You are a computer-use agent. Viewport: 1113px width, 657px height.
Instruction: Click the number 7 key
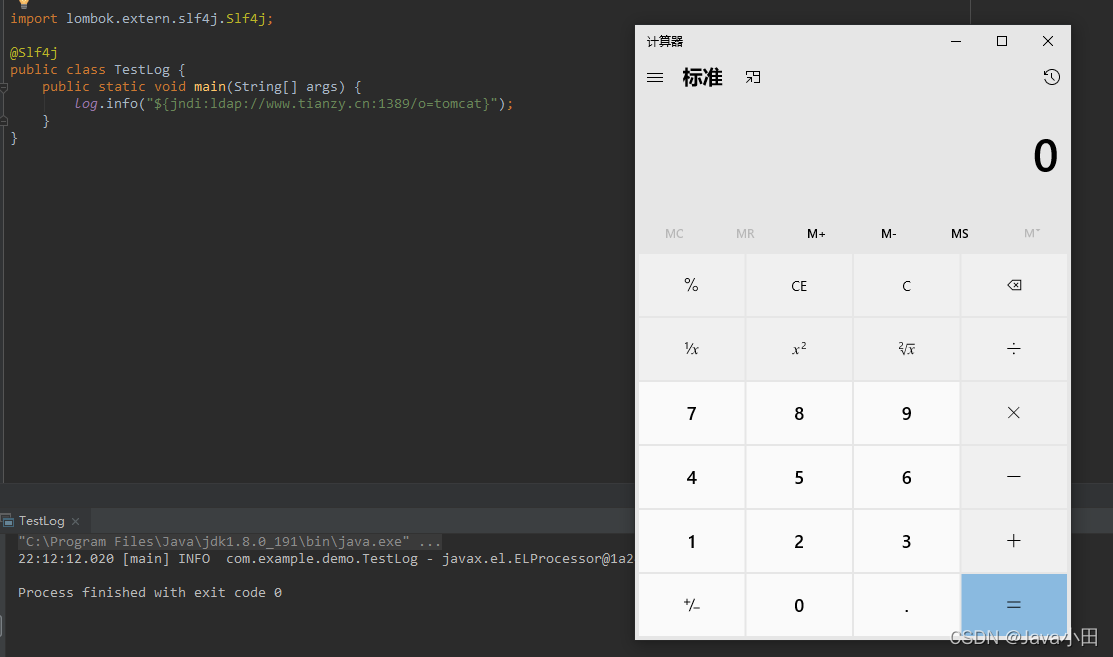click(x=691, y=413)
